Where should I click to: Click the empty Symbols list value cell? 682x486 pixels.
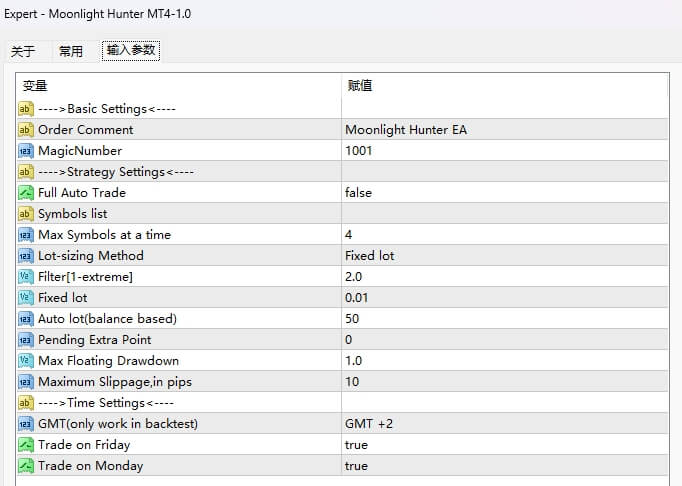point(505,214)
